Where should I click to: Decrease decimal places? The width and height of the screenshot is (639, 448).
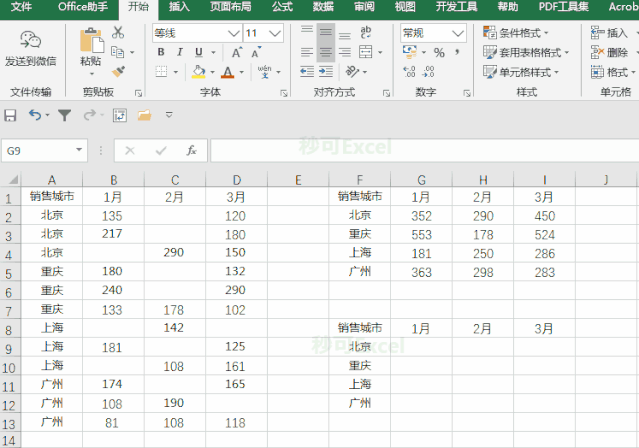point(428,72)
